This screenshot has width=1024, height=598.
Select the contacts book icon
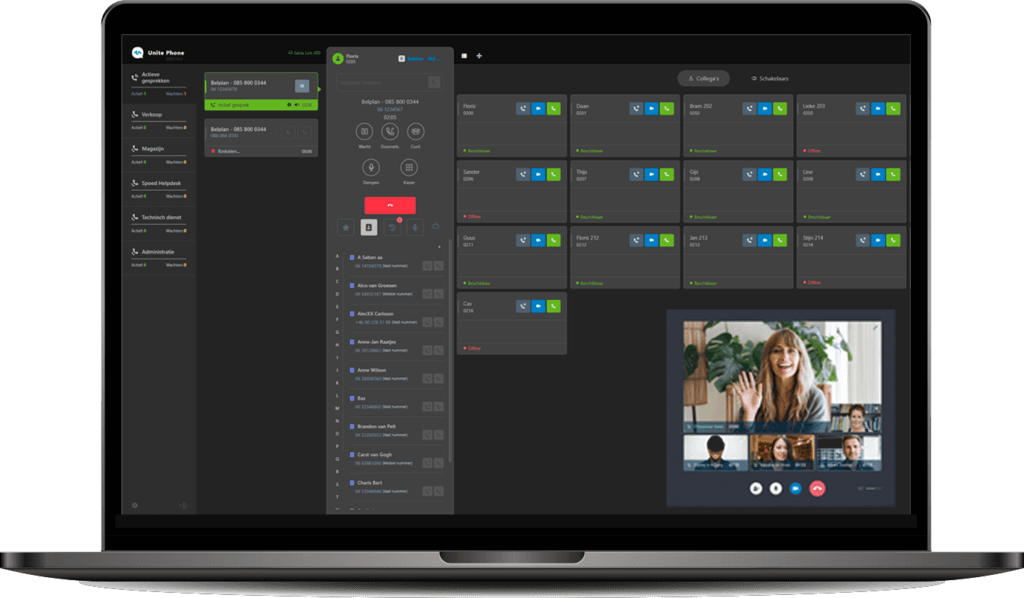(367, 228)
